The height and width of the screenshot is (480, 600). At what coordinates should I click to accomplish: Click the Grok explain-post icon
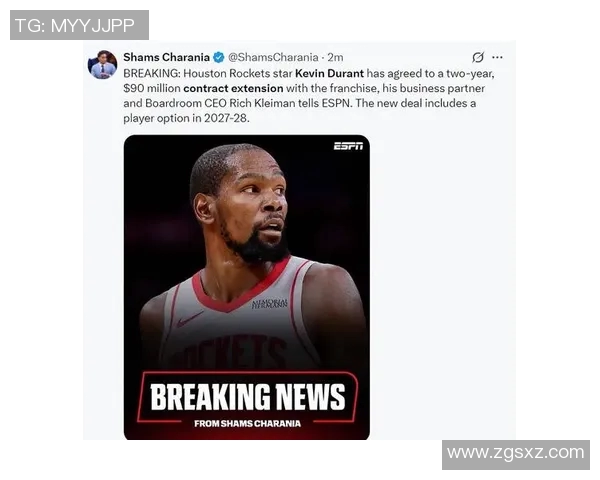coord(478,57)
